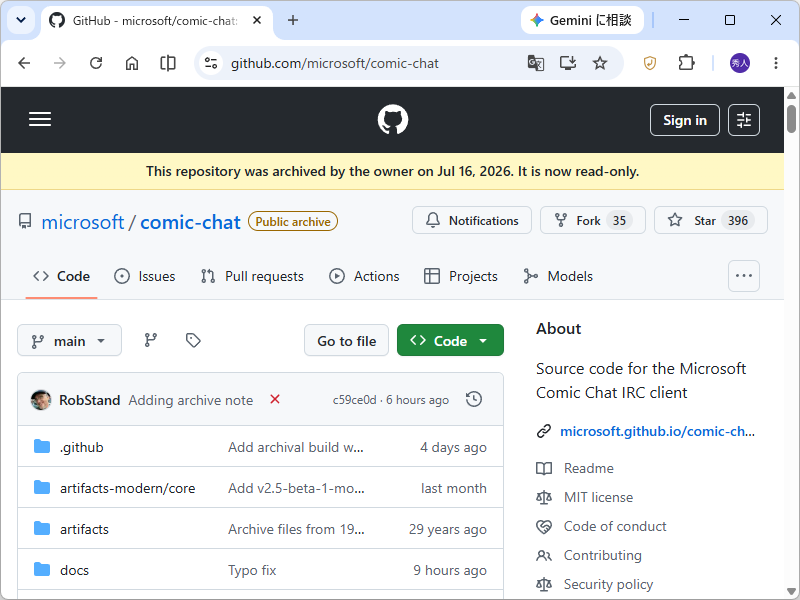
Task: Open the artifacts folder
Action: [x=84, y=530]
